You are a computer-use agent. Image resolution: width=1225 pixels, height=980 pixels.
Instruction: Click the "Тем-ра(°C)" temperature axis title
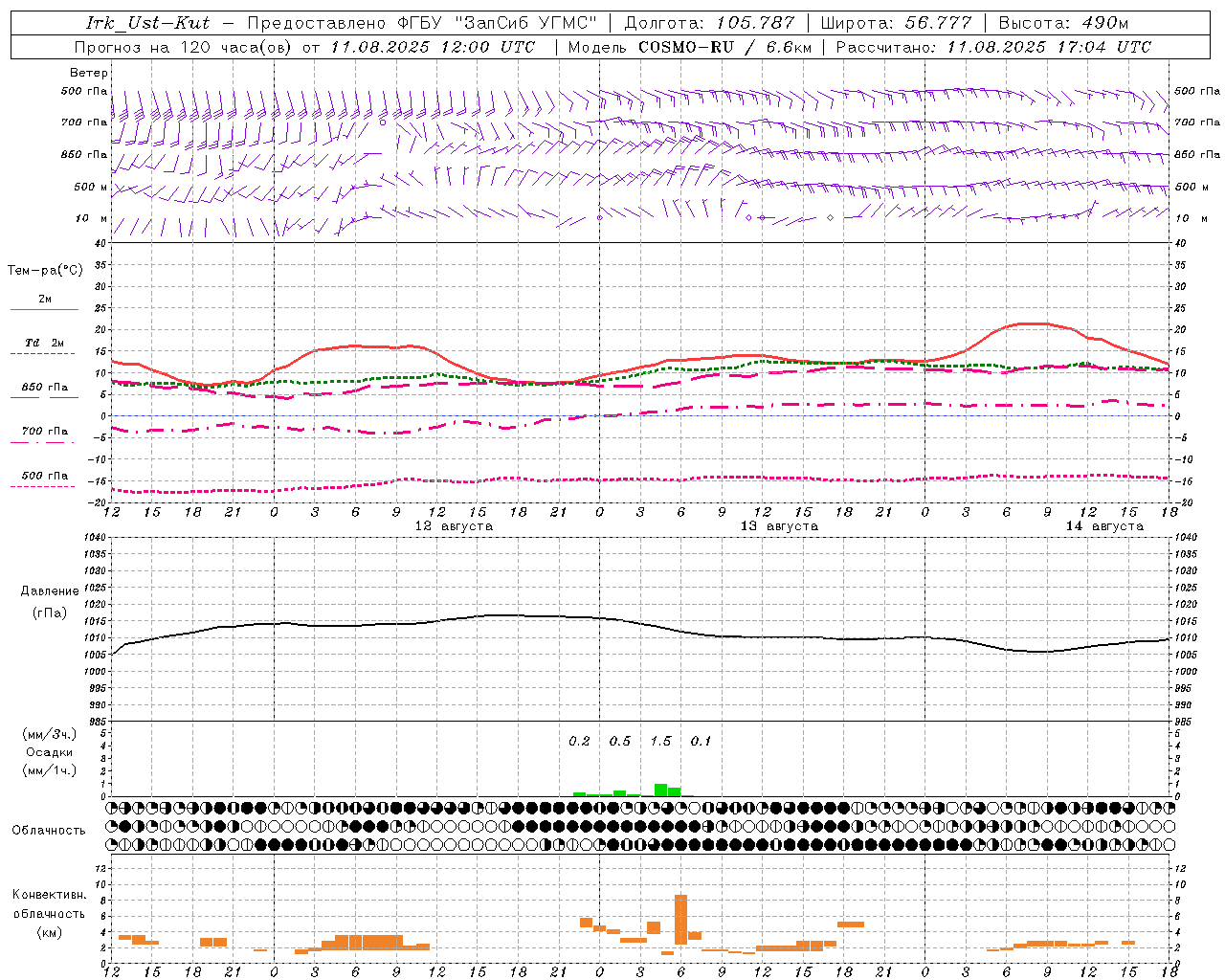click(x=45, y=271)
